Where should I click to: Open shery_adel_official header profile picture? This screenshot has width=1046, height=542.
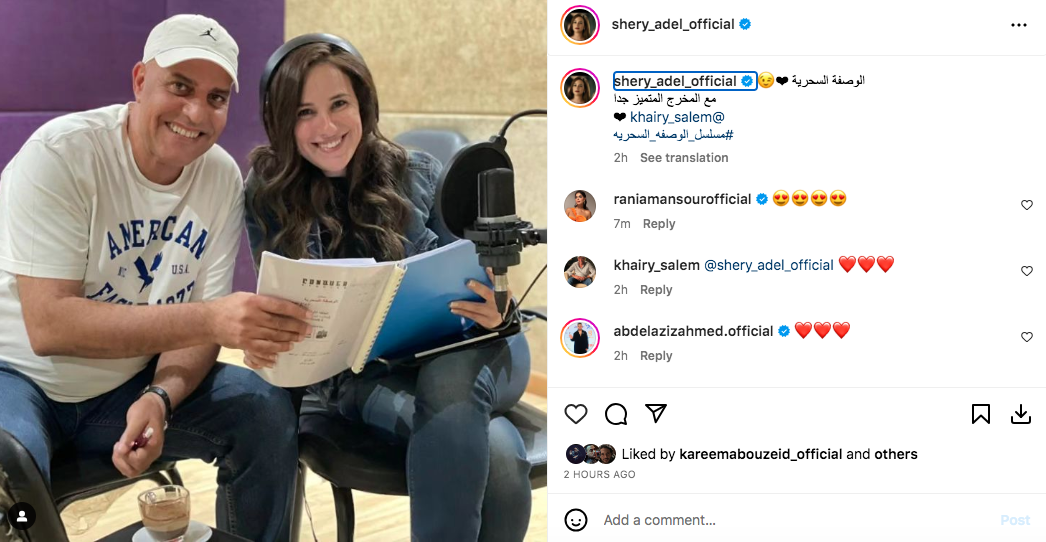tap(580, 25)
